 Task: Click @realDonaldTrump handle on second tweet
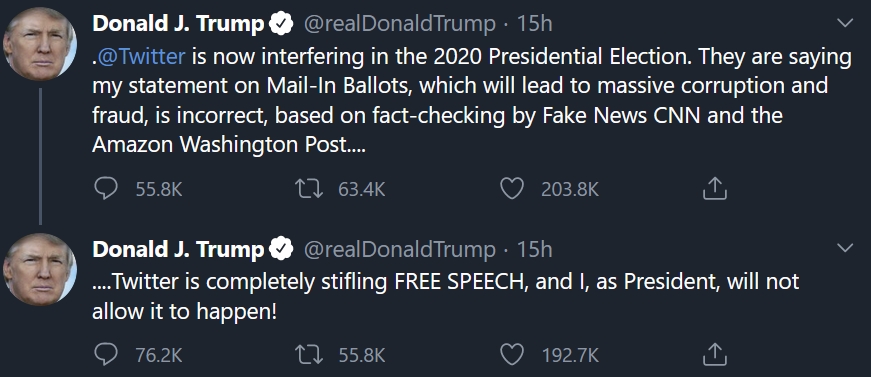tap(399, 249)
